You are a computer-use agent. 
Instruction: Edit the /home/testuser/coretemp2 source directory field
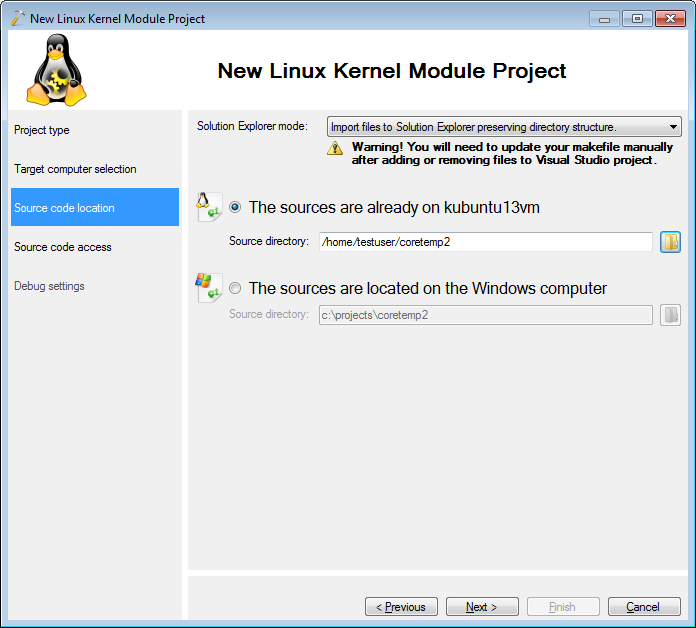(486, 242)
